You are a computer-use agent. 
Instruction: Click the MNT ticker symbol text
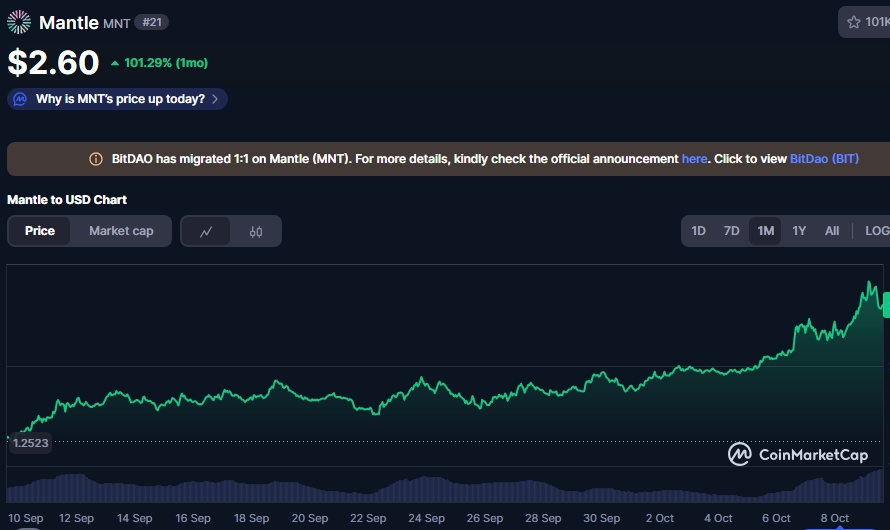tap(116, 23)
